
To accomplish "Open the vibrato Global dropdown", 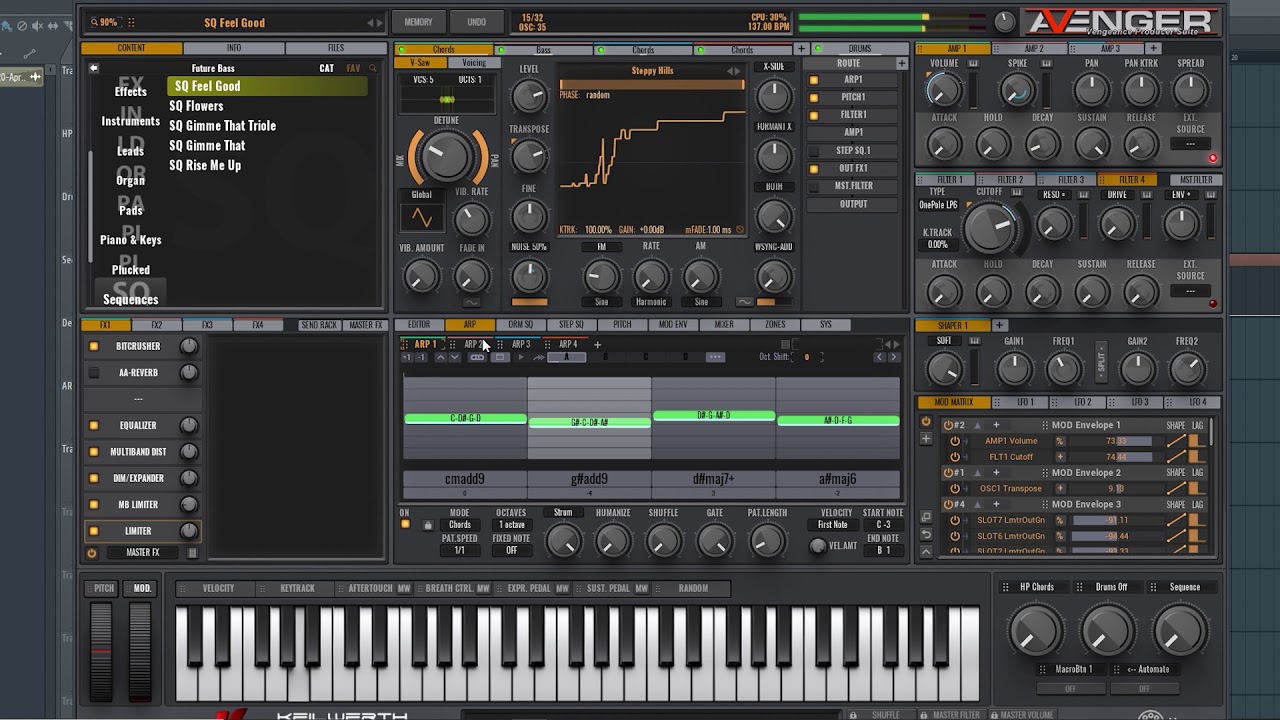I will [422, 195].
